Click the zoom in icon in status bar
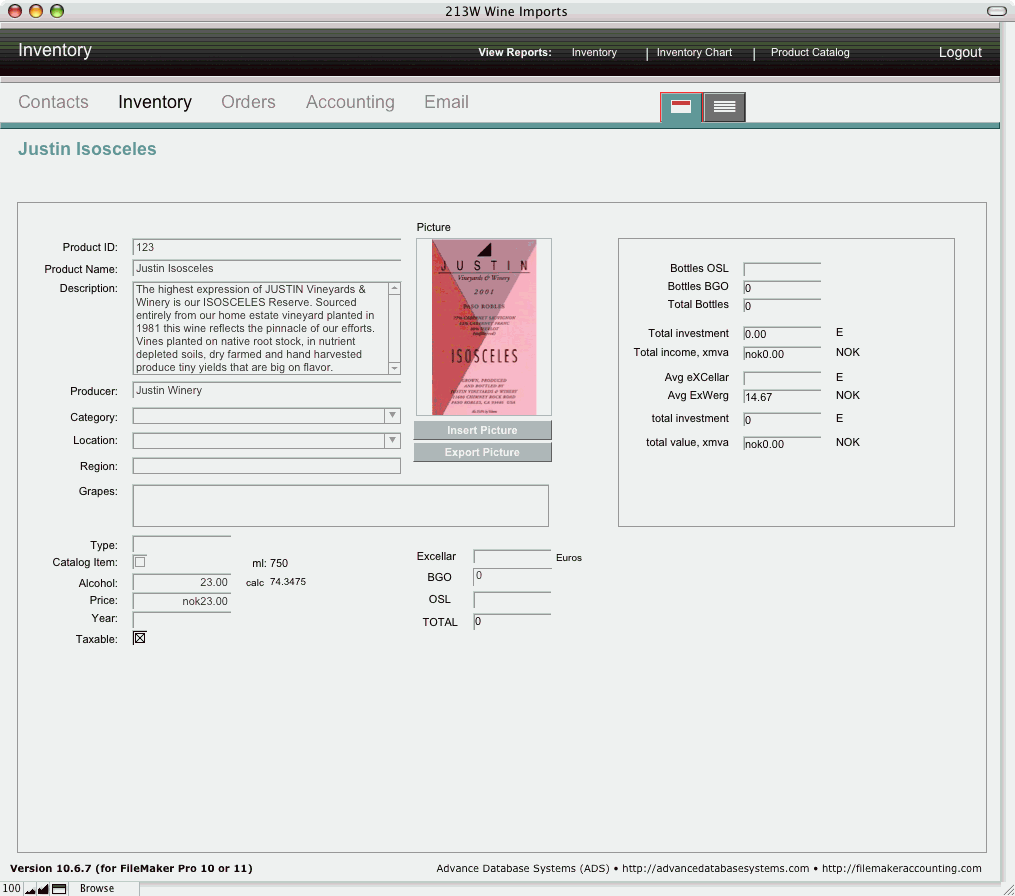The height and width of the screenshot is (896, 1015). pyautogui.click(x=43, y=889)
